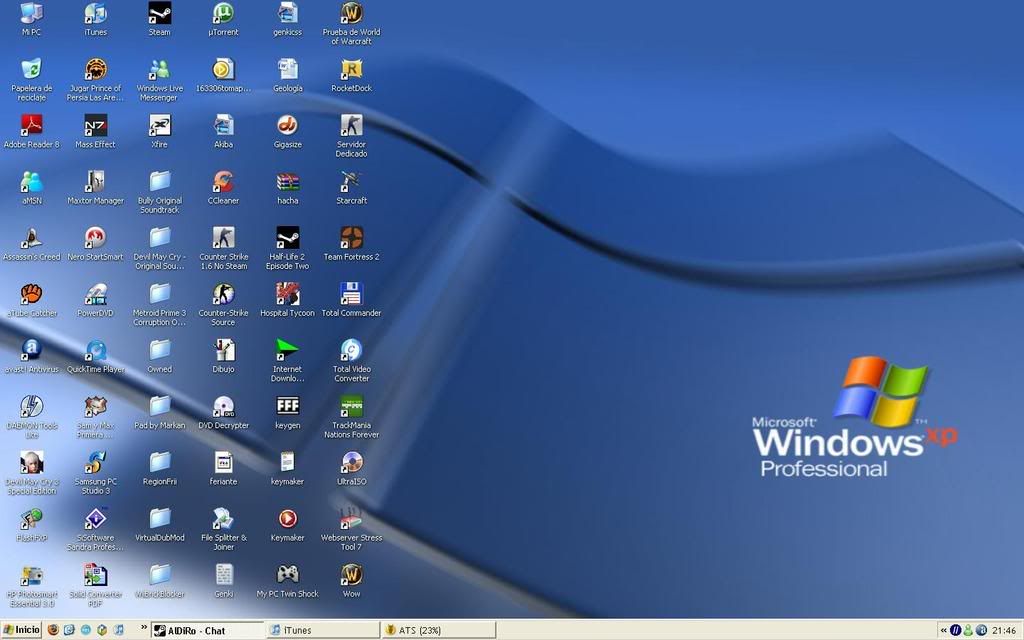Screen dimensions: 1024x640
Task: Open the aMSN messenger shortcut
Action: (31, 187)
